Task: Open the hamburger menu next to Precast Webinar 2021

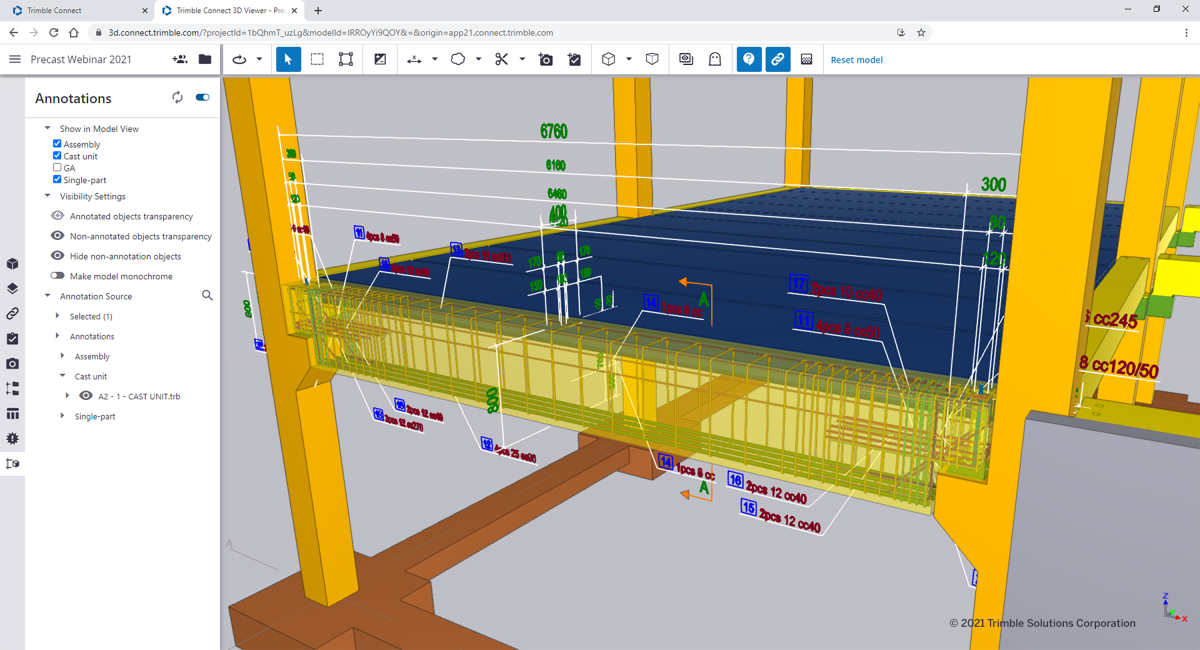Action: [x=15, y=59]
